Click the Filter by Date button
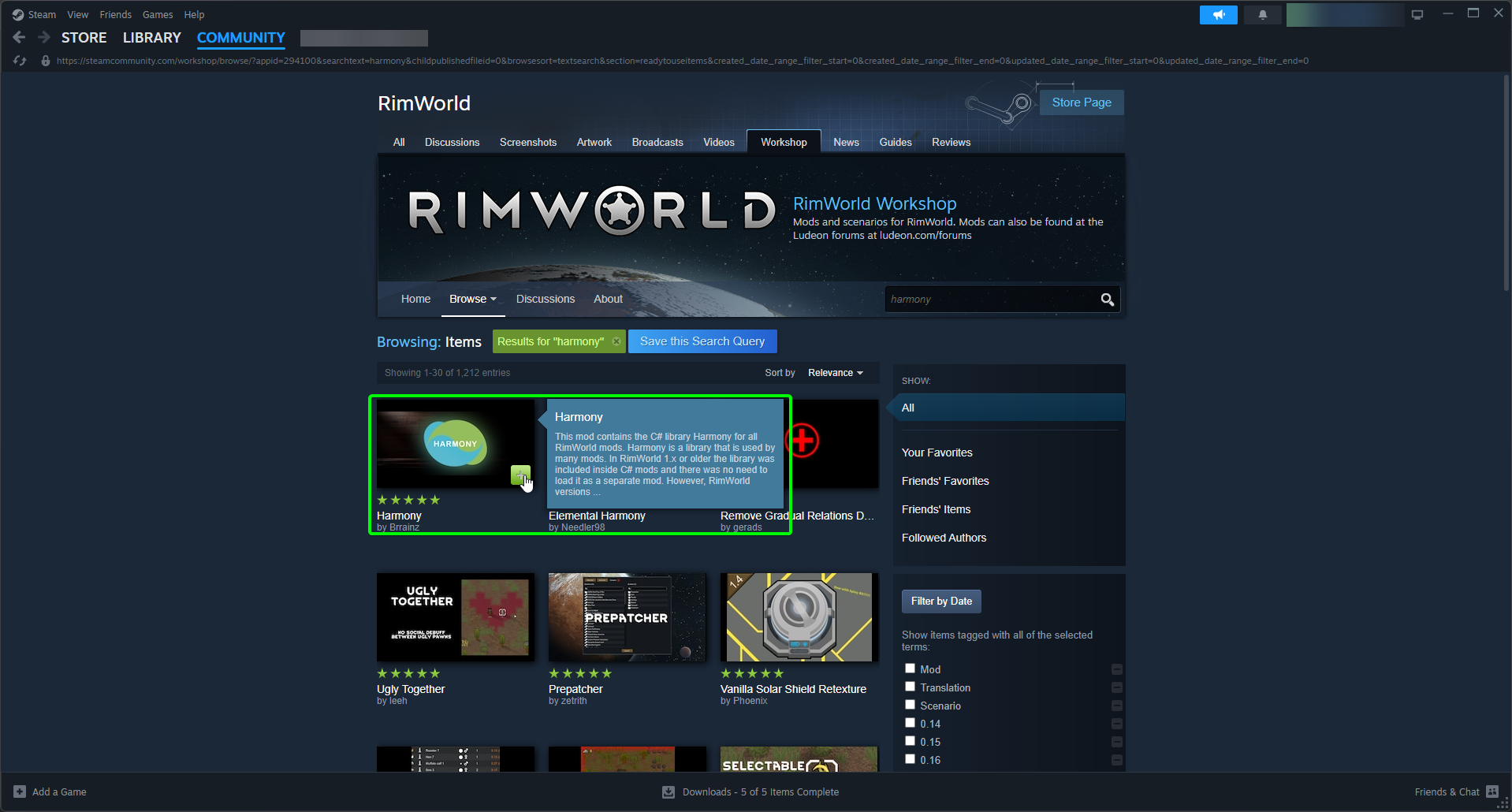The image size is (1512, 812). (x=941, y=601)
